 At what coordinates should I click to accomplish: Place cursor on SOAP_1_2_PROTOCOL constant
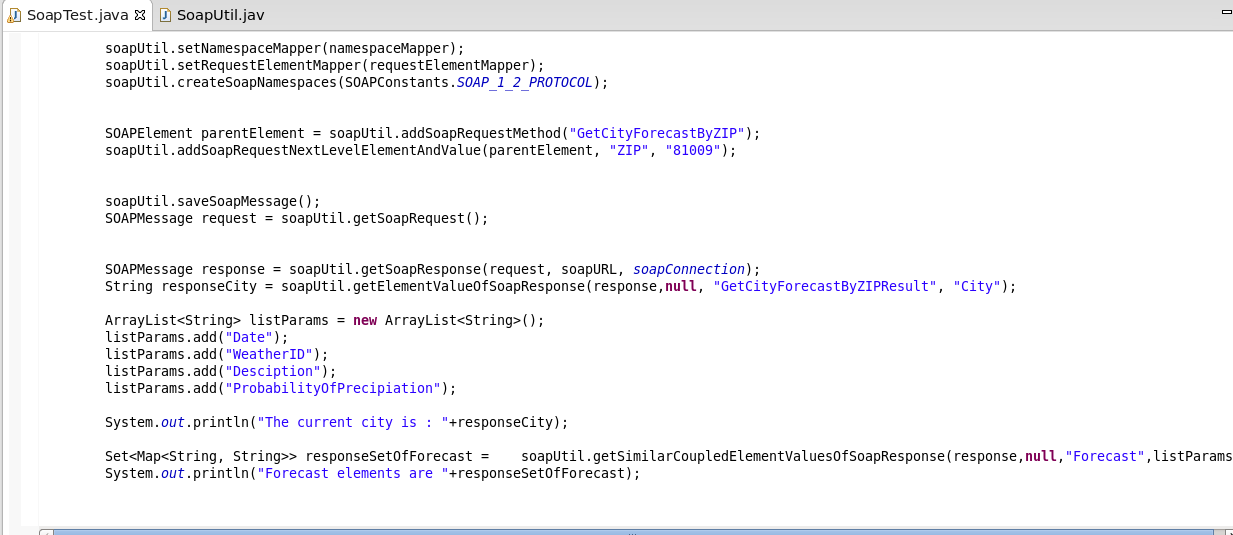click(x=525, y=82)
